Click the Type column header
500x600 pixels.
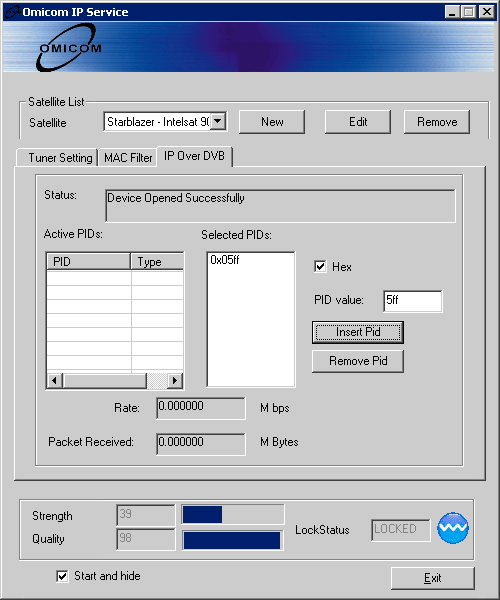point(157,262)
